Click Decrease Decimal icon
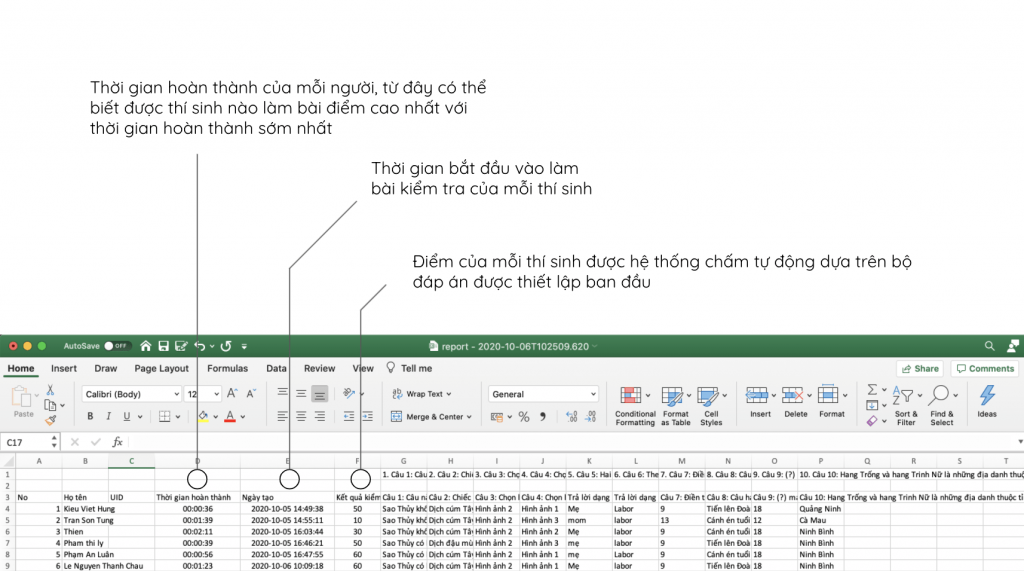Screen dimensions: 1024x571 point(591,417)
